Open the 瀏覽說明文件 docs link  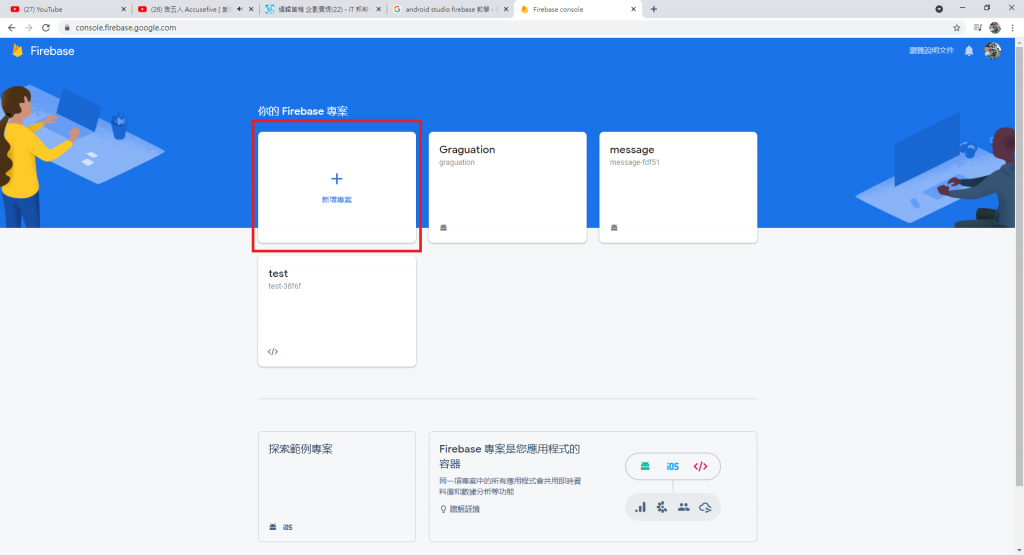tap(931, 51)
